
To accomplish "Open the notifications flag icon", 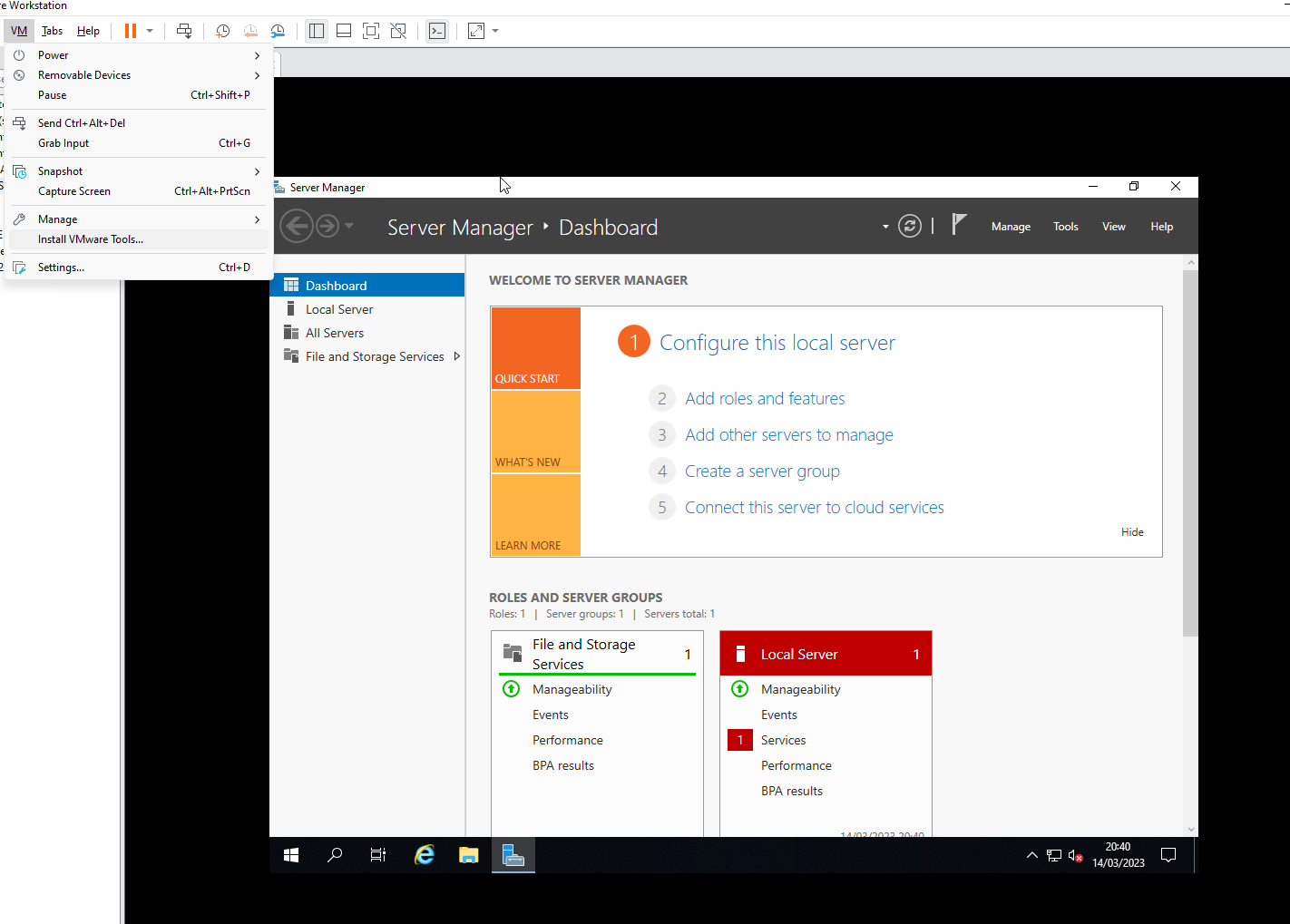I will [959, 225].
